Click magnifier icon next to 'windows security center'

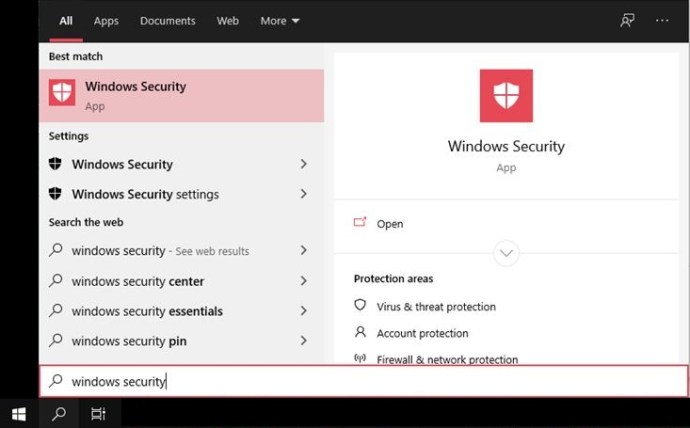point(55,280)
